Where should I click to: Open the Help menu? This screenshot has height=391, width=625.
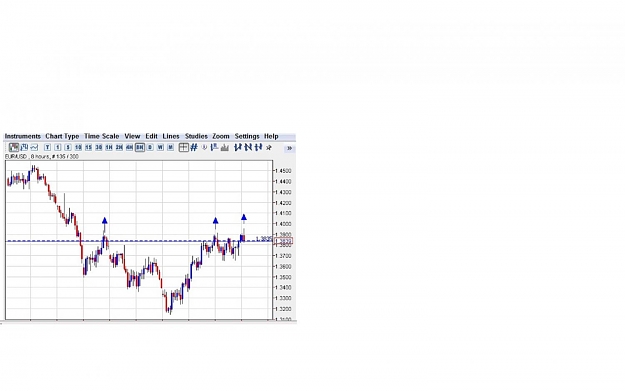click(x=271, y=136)
